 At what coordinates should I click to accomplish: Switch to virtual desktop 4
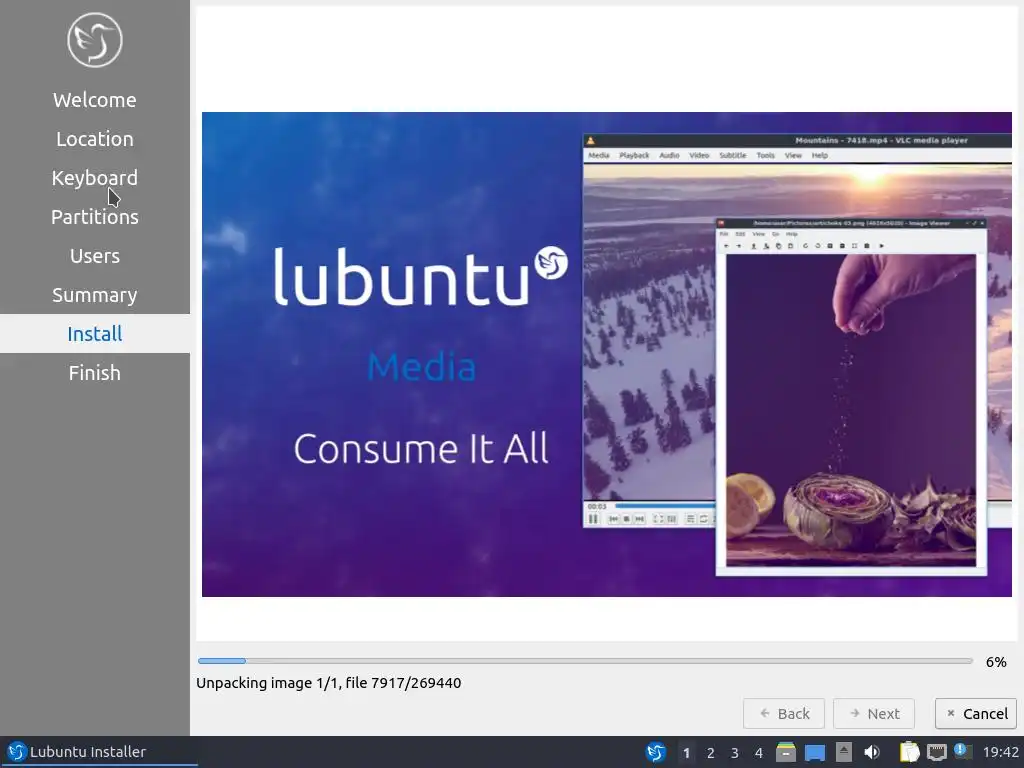point(759,753)
